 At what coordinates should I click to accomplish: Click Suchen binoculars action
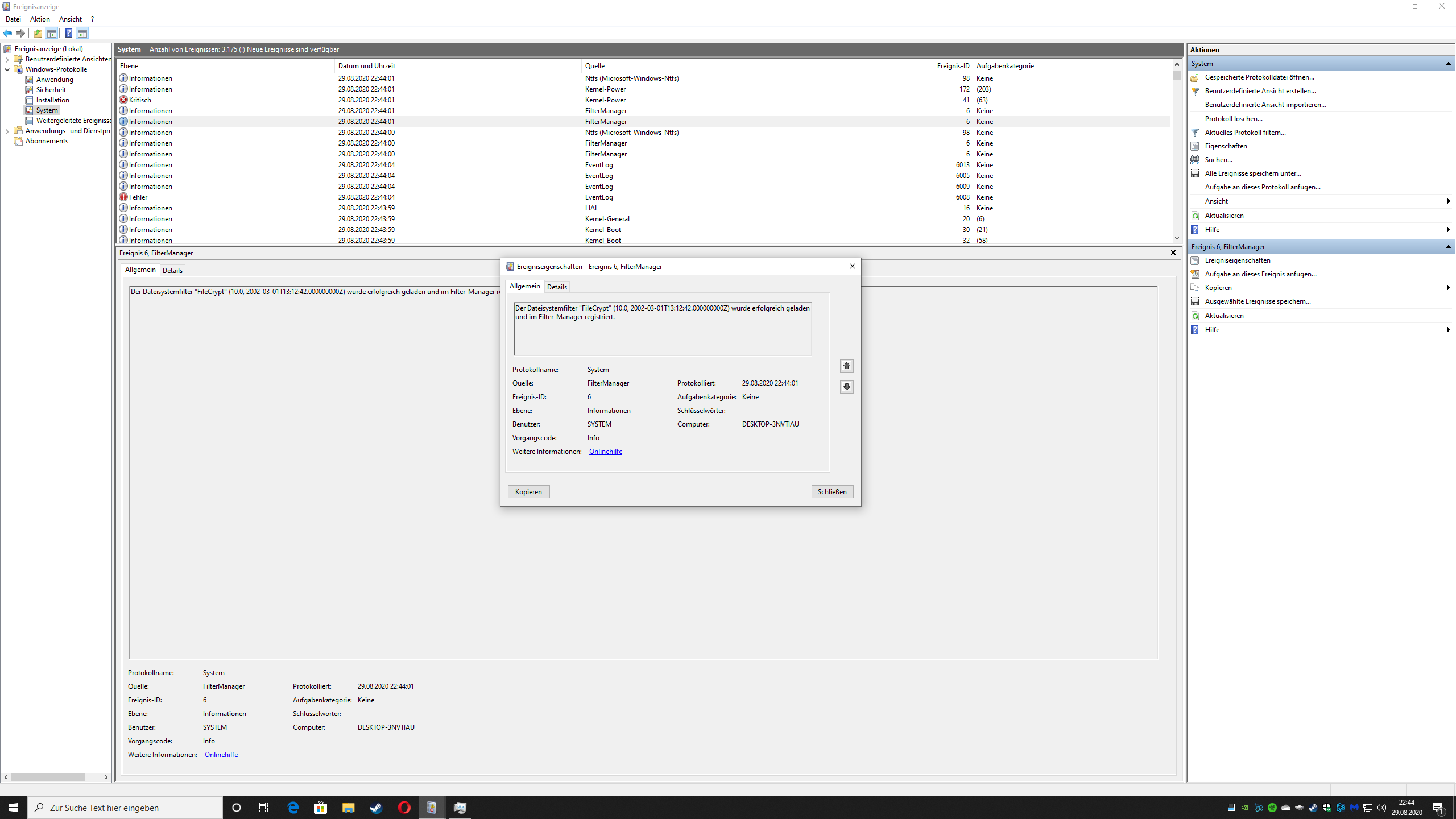[x=1218, y=160]
